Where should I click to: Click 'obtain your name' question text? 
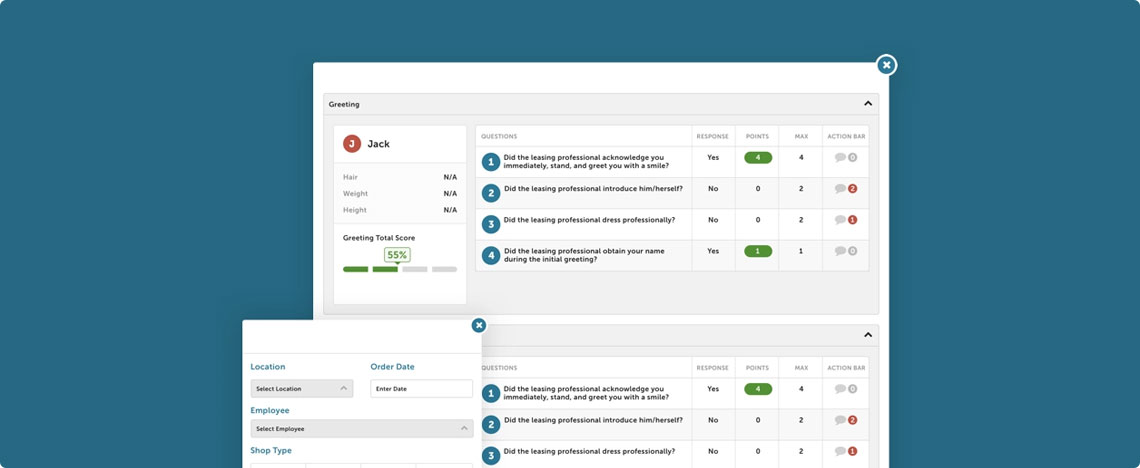pyautogui.click(x=584, y=255)
